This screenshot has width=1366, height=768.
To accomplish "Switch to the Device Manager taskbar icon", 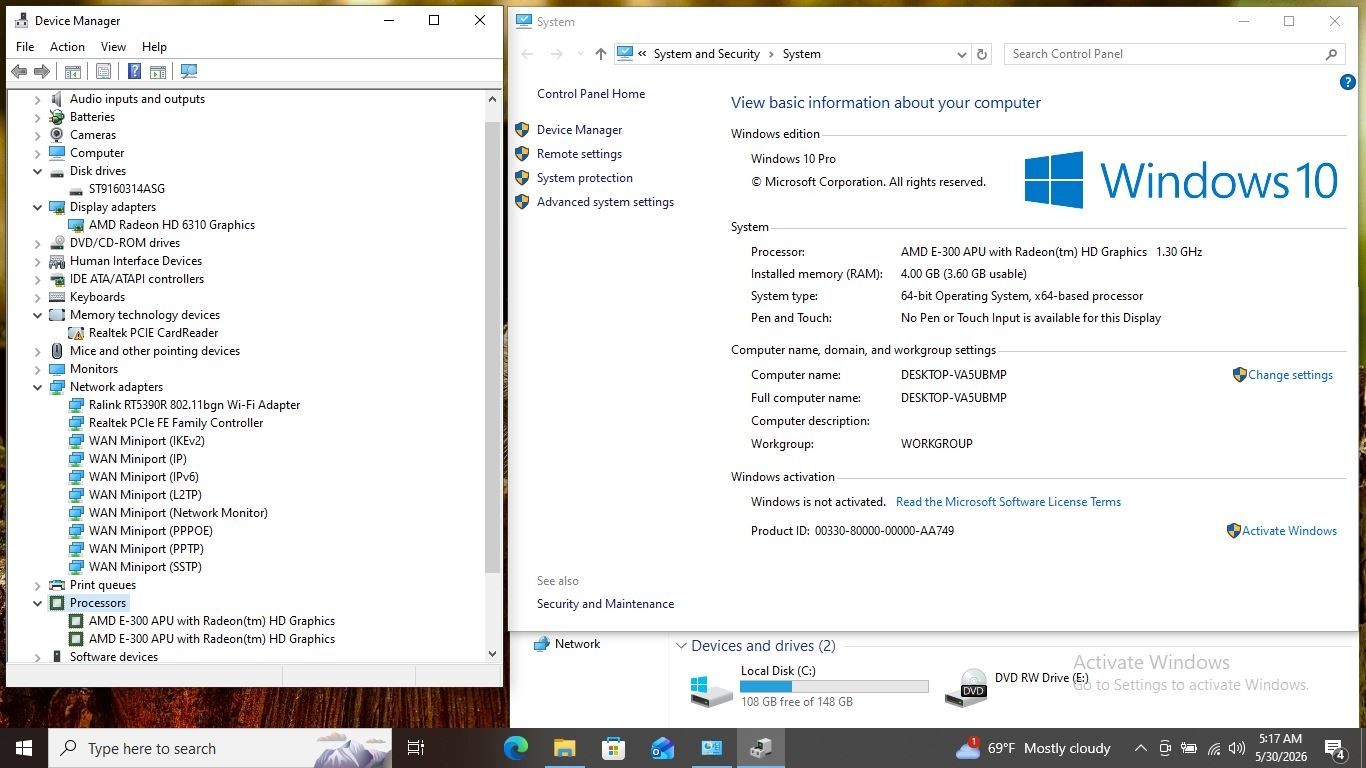I will (x=760, y=748).
